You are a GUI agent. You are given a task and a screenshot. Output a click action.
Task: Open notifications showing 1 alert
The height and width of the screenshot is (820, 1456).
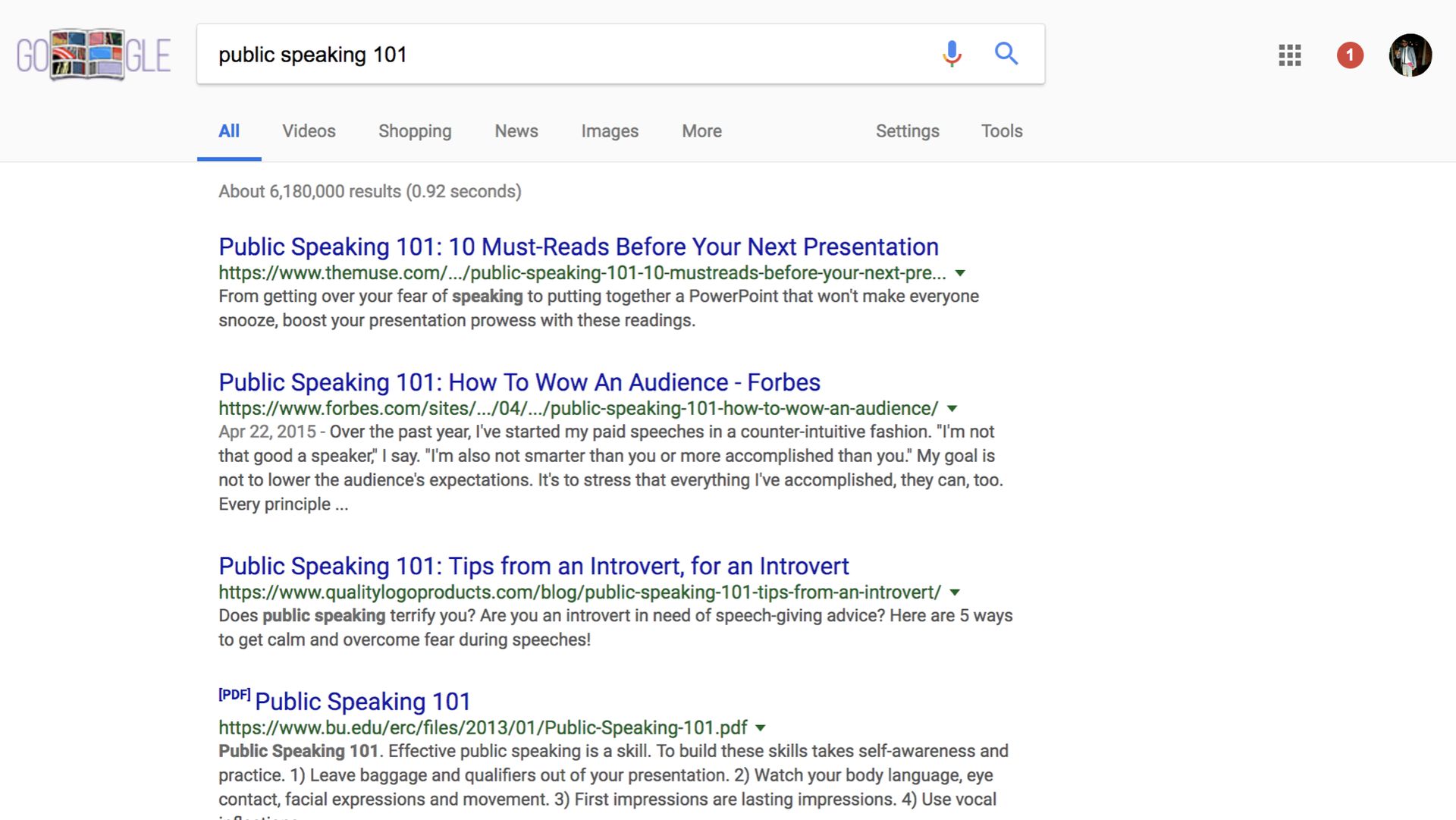(1349, 55)
